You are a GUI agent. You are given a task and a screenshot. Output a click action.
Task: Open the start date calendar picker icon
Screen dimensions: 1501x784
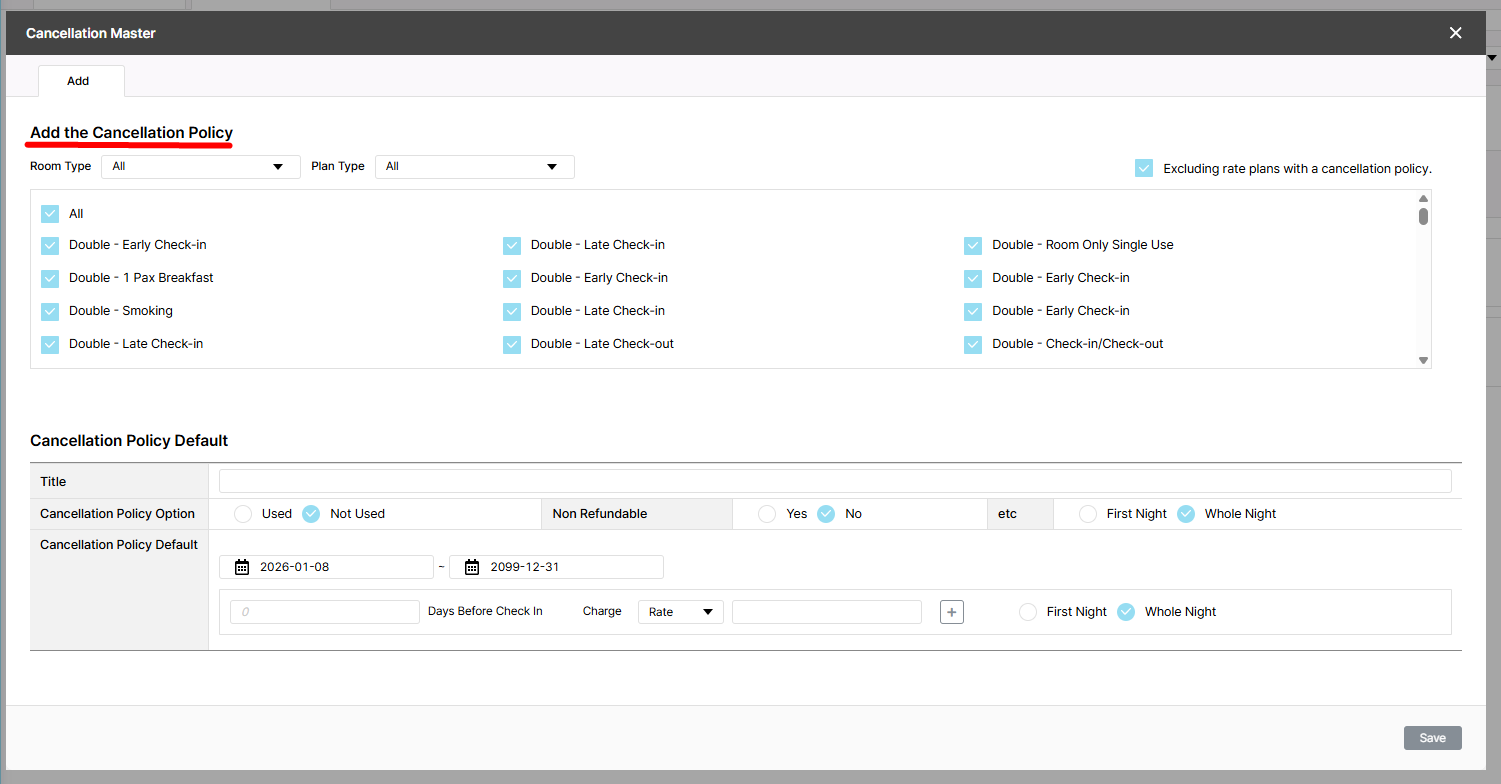pyautogui.click(x=242, y=567)
